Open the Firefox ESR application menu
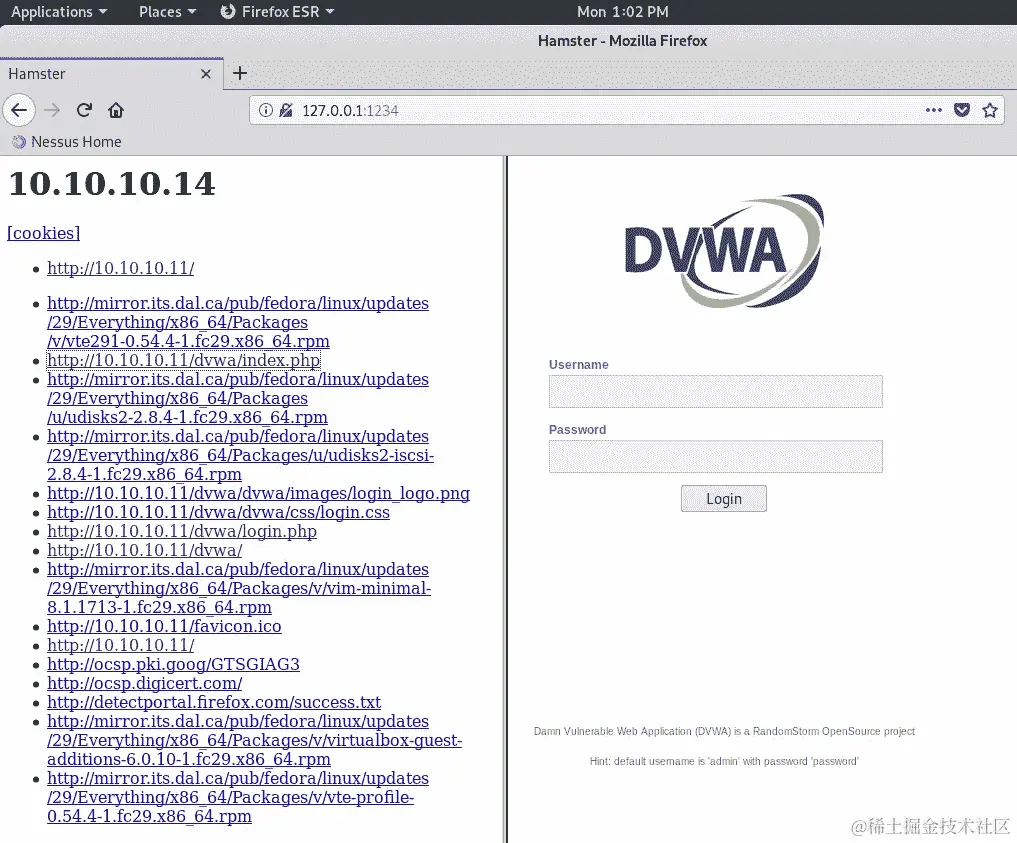The height and width of the screenshot is (843, 1017). [x=278, y=12]
